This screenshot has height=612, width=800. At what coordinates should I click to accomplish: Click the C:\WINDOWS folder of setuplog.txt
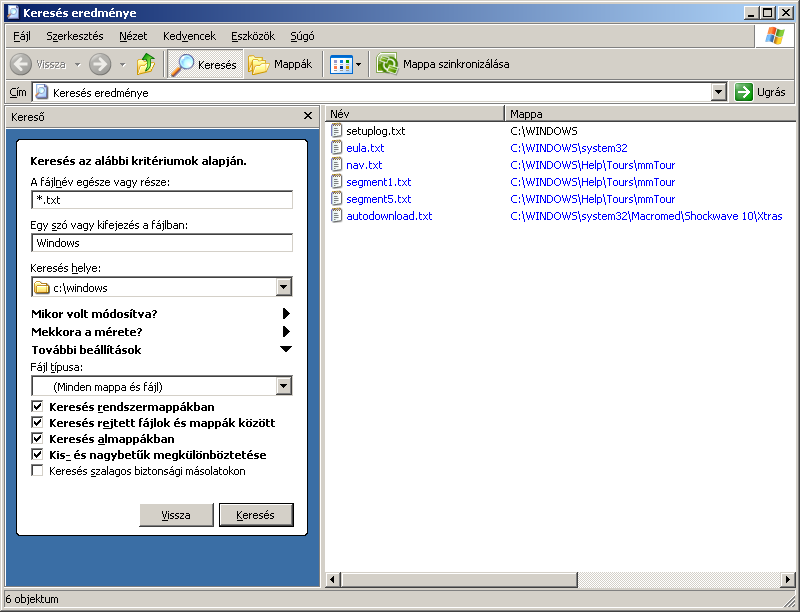click(544, 131)
